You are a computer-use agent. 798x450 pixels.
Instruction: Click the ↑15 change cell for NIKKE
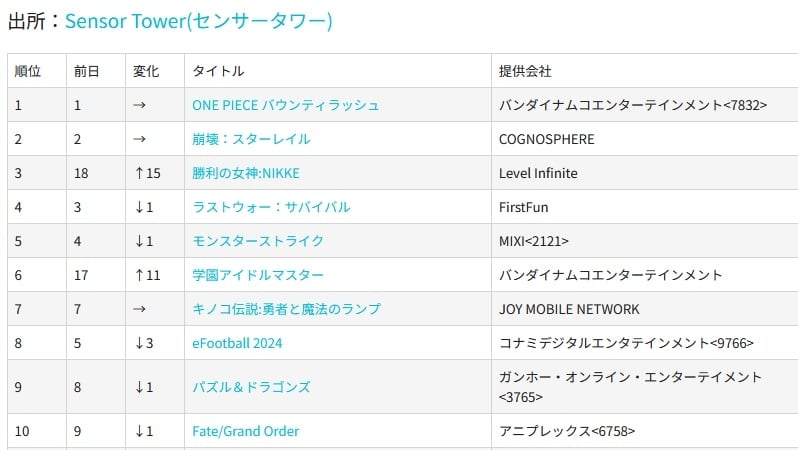click(x=147, y=173)
